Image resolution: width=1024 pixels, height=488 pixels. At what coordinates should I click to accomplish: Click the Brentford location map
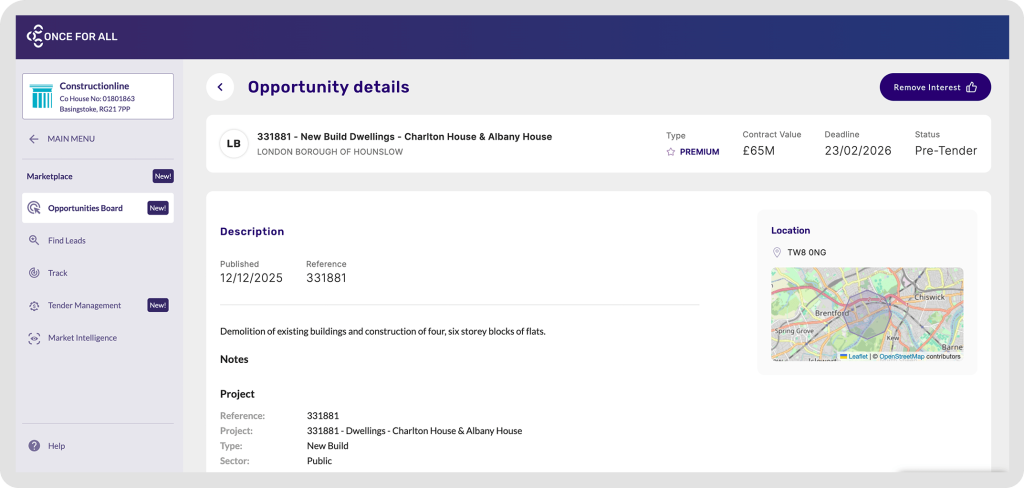867,314
